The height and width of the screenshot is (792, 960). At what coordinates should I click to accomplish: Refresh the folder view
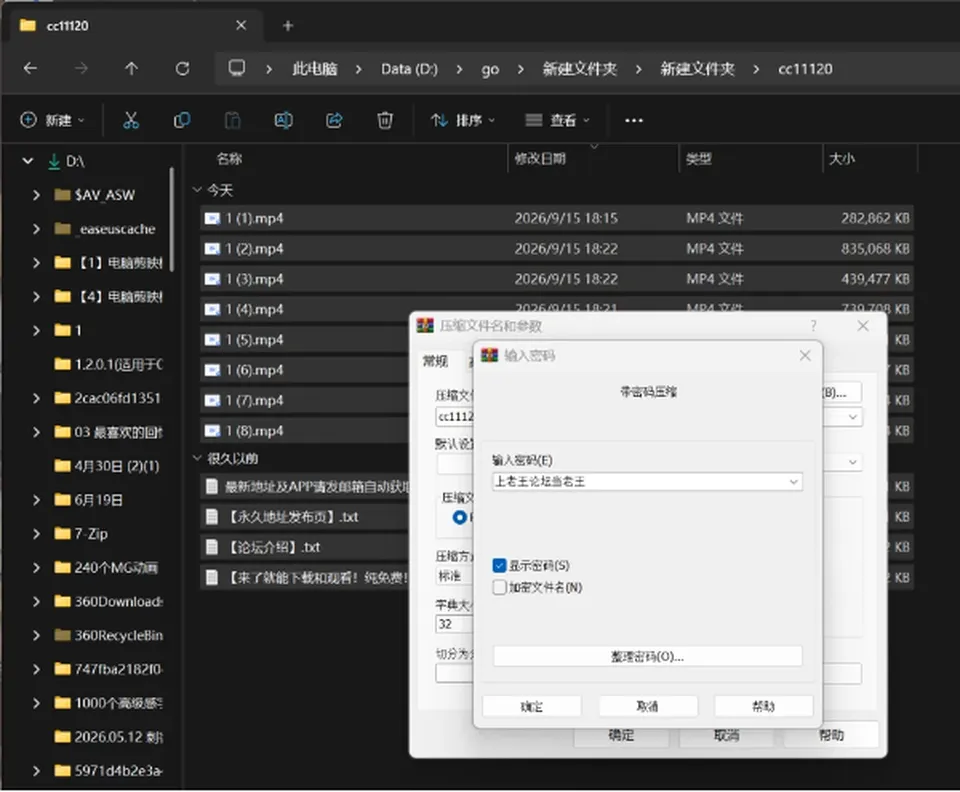pos(182,69)
